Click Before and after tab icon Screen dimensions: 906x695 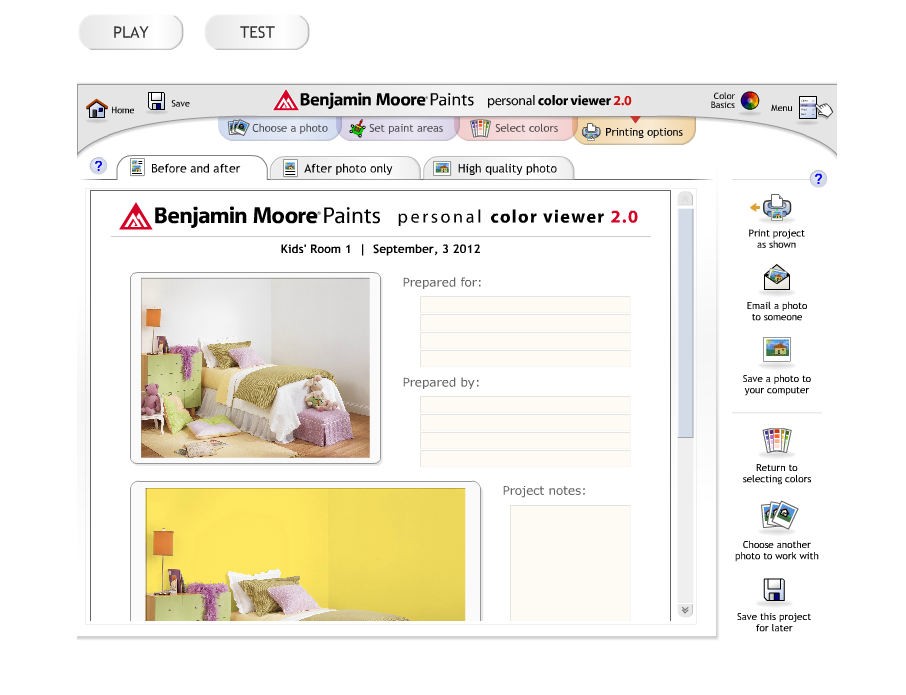tap(137, 167)
